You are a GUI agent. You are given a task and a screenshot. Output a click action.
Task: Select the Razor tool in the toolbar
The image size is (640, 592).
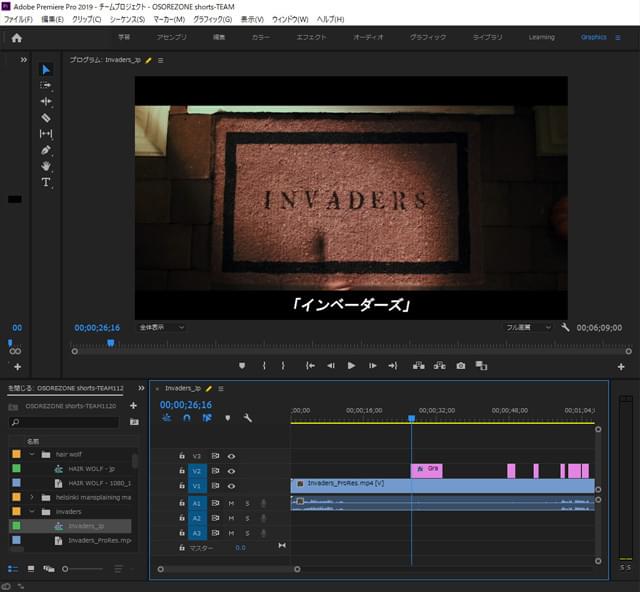coord(46,117)
